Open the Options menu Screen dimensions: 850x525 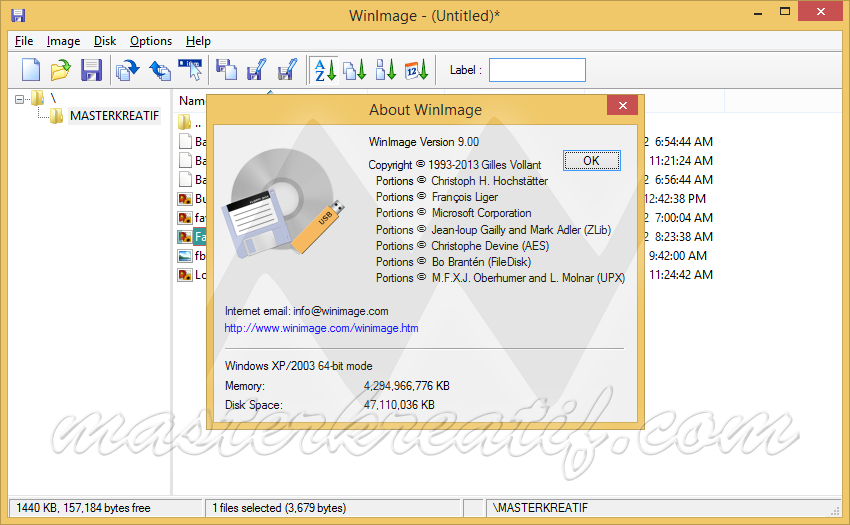(x=151, y=41)
